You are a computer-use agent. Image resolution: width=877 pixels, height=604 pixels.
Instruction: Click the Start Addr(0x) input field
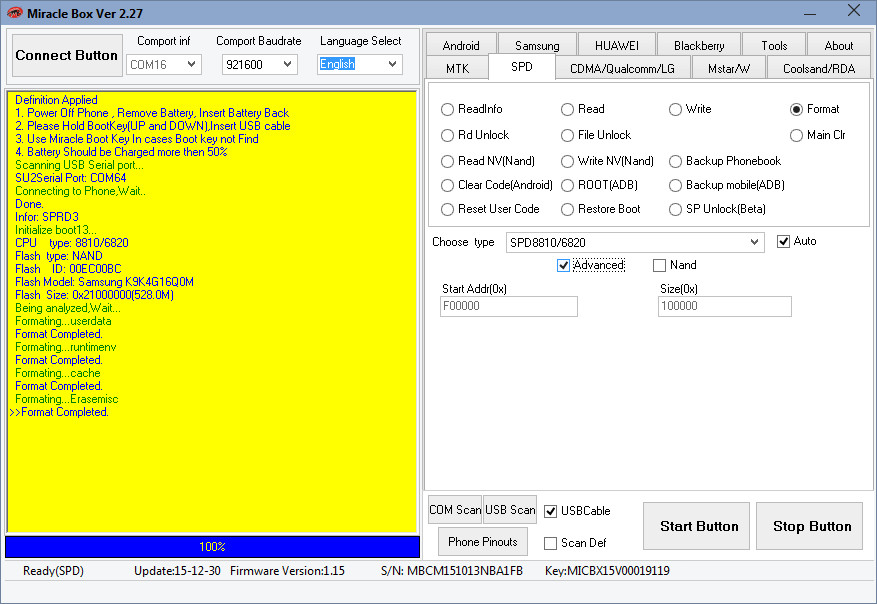point(508,306)
